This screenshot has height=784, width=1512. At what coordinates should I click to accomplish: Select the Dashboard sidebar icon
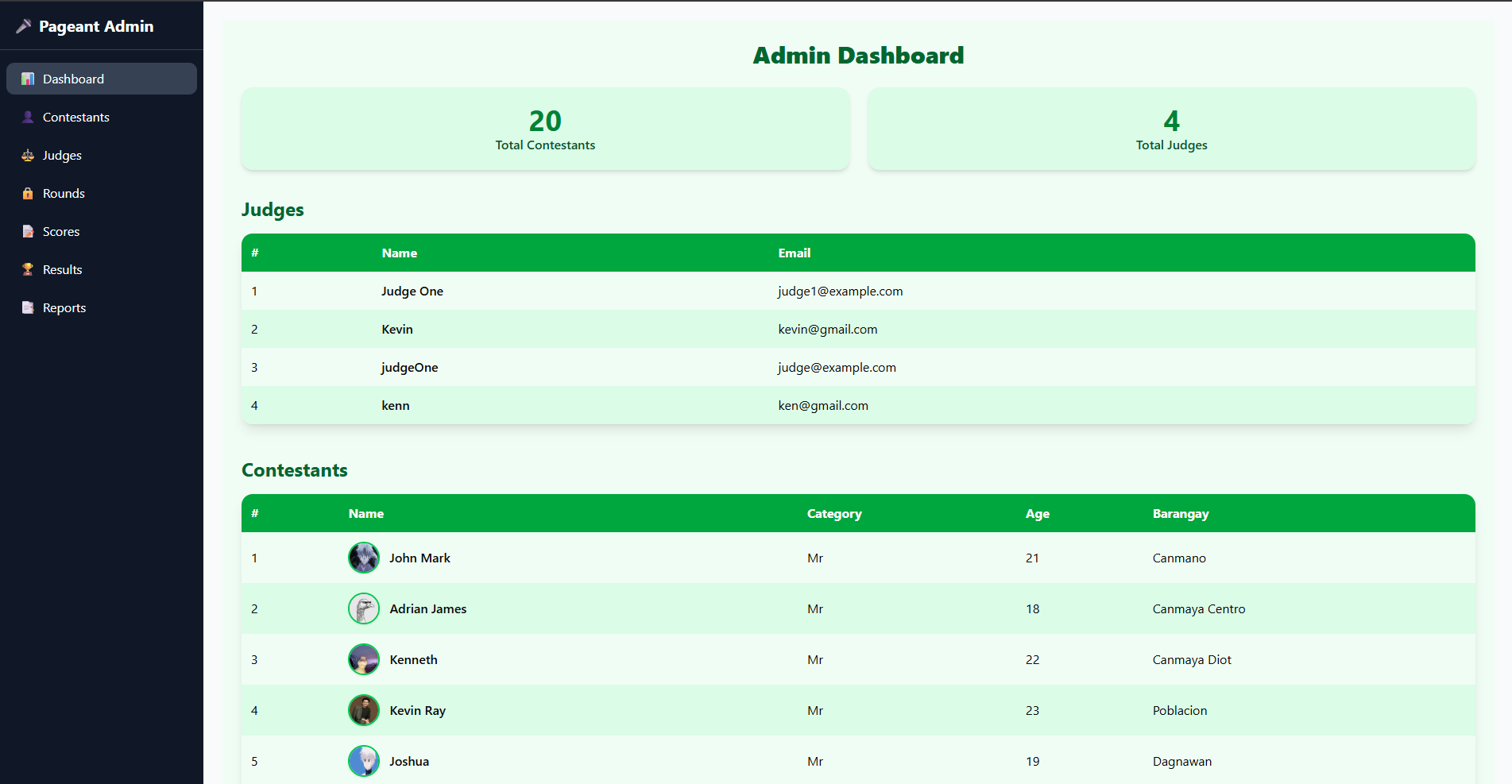(x=28, y=79)
